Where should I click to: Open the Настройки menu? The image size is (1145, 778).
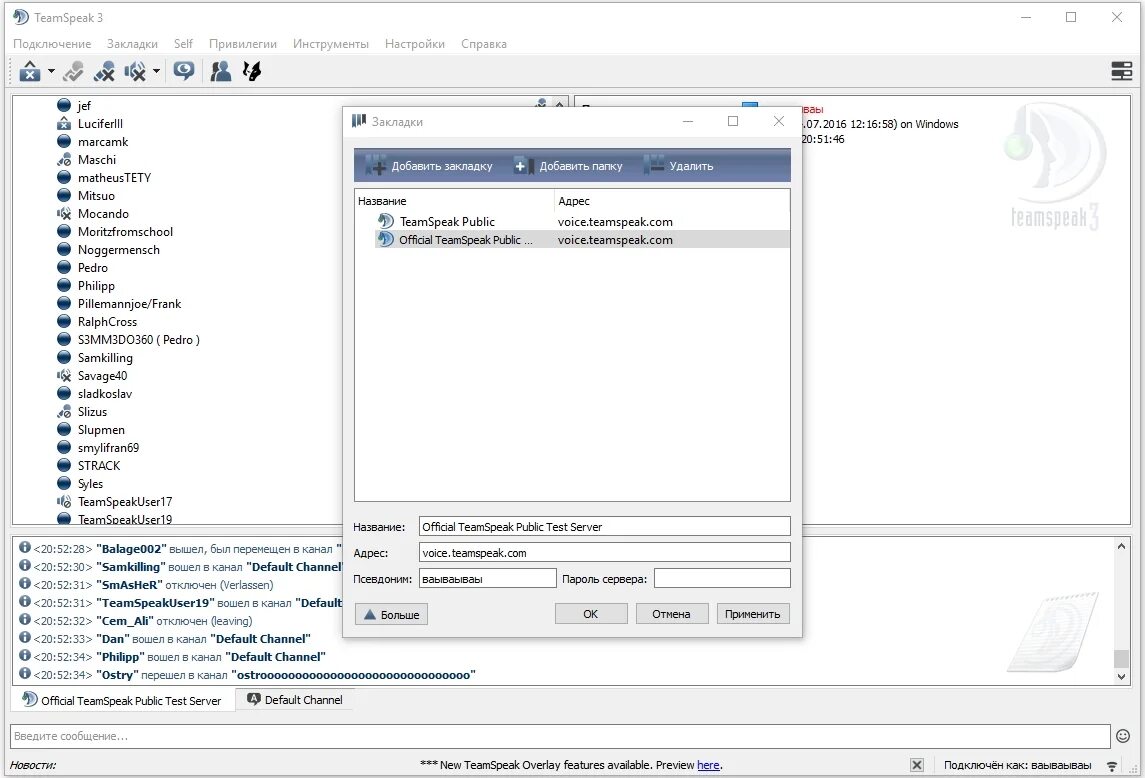coord(415,44)
